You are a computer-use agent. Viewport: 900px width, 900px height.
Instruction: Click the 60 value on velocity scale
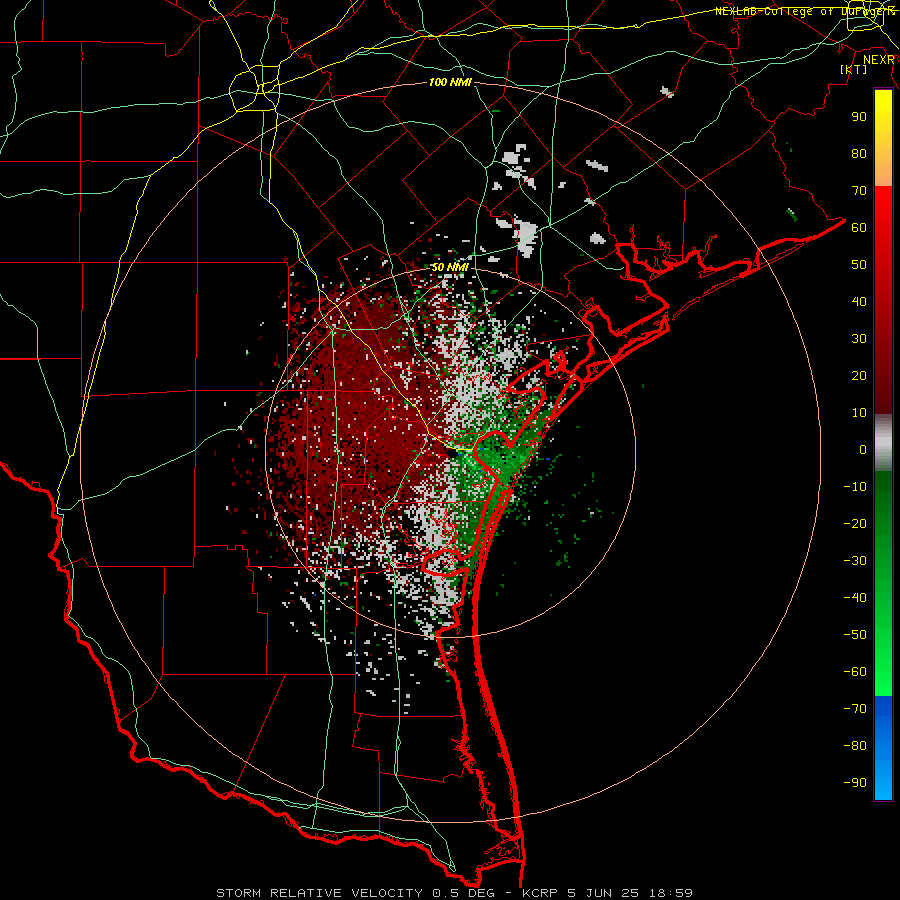coord(859,227)
